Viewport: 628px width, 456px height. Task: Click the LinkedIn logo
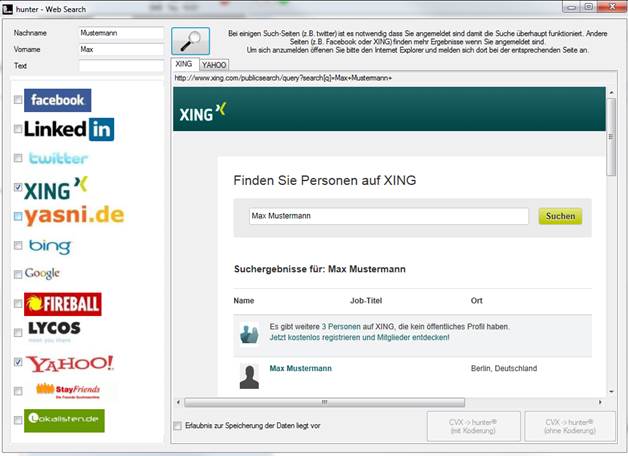click(69, 129)
